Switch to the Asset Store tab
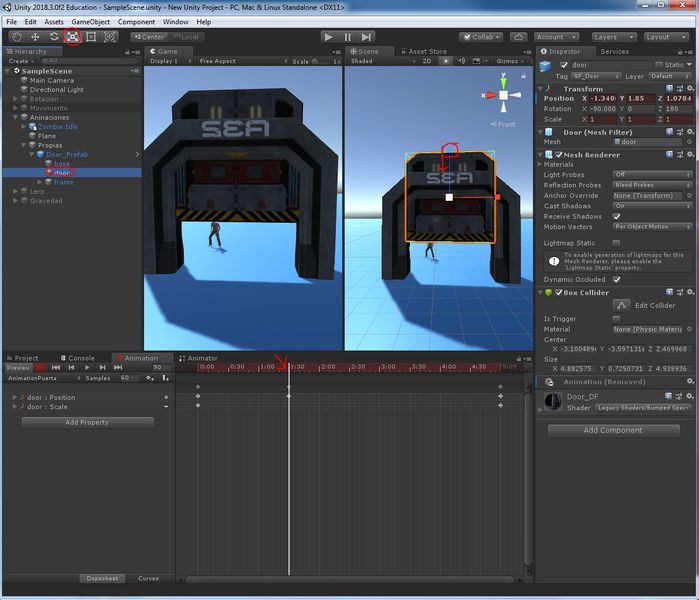 click(x=424, y=51)
